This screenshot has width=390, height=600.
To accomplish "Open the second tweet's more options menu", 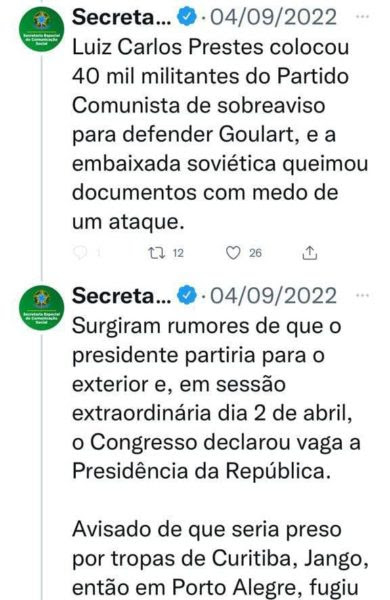I will tap(362, 295).
